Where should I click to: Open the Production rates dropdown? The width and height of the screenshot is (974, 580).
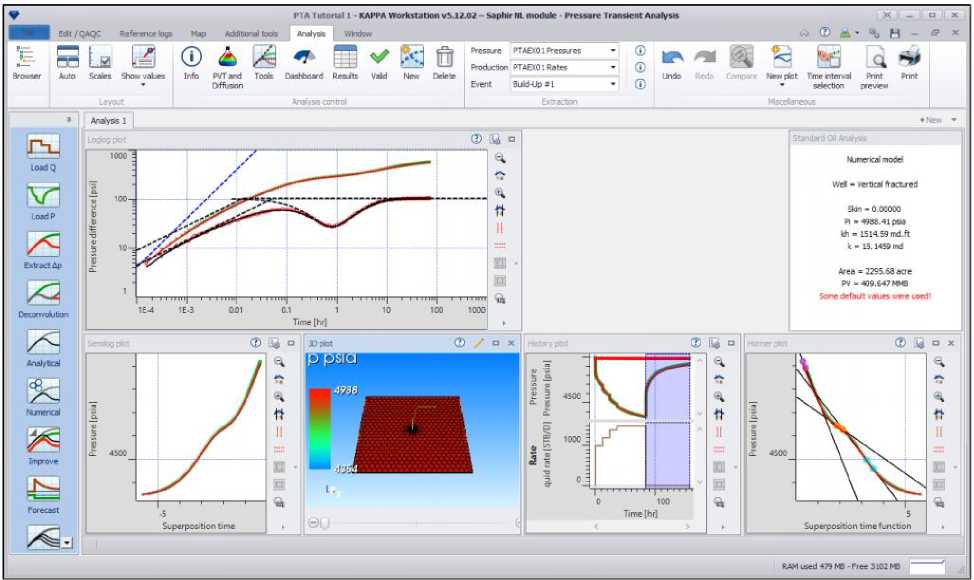(x=613, y=67)
